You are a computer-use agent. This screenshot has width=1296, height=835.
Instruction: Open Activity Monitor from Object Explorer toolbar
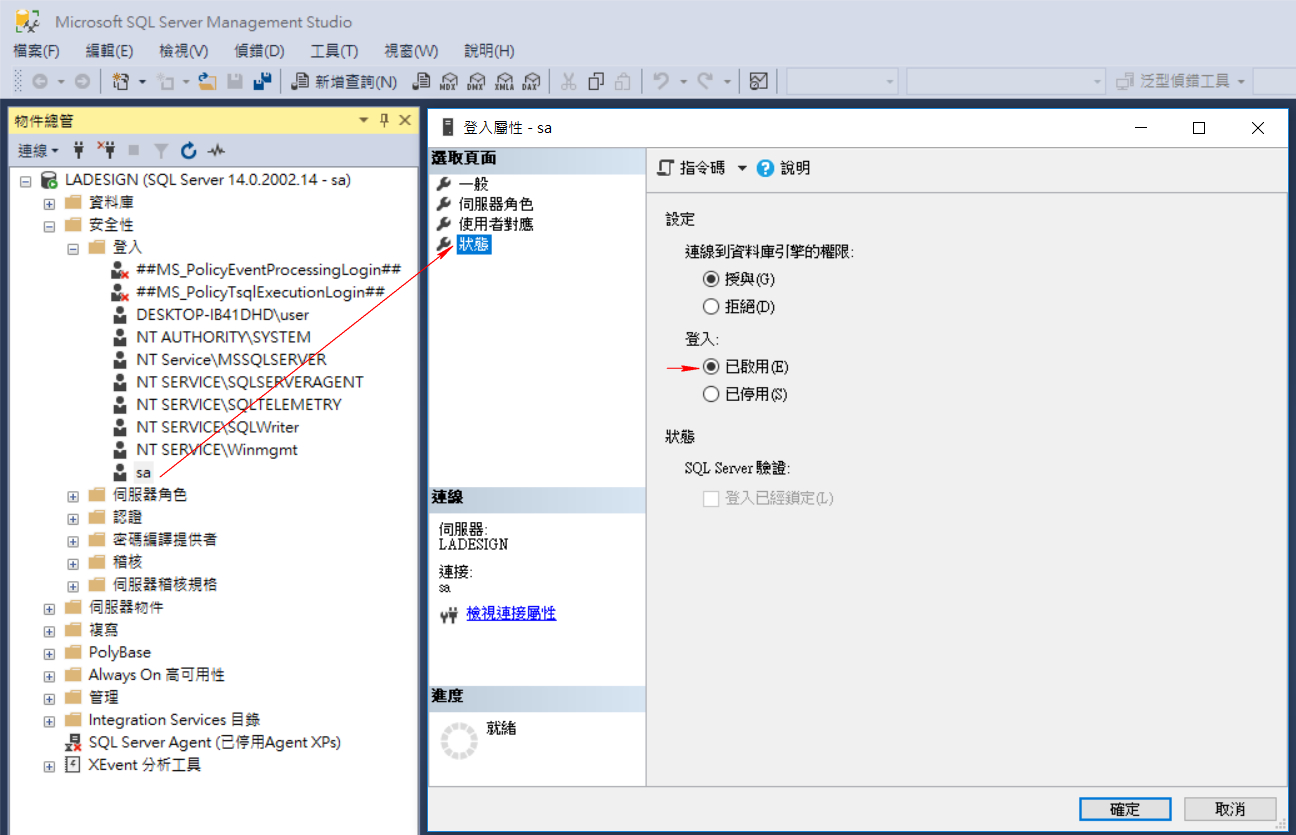pos(215,150)
